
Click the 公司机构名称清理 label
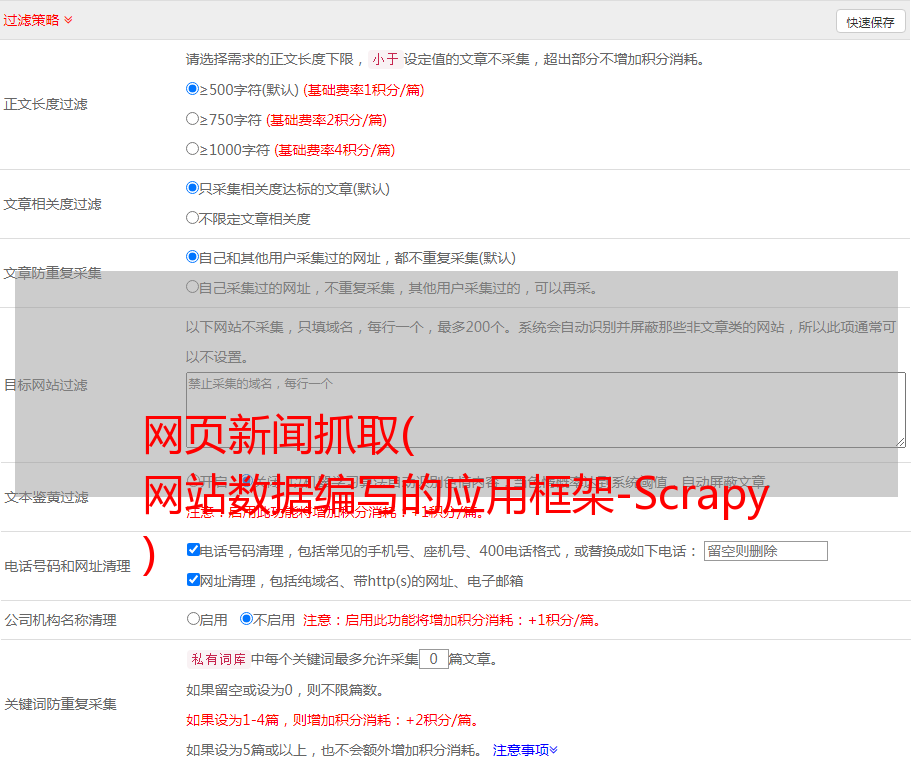(60, 620)
